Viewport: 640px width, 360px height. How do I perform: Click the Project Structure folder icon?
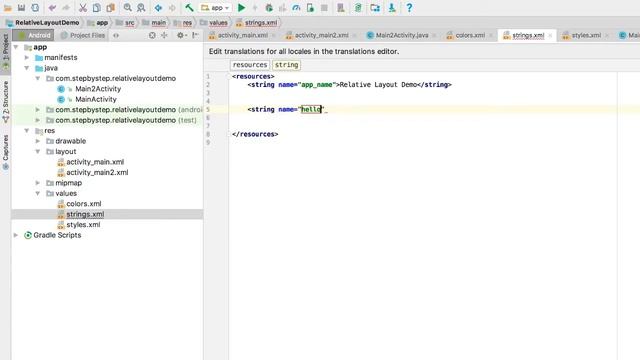(375, 7)
